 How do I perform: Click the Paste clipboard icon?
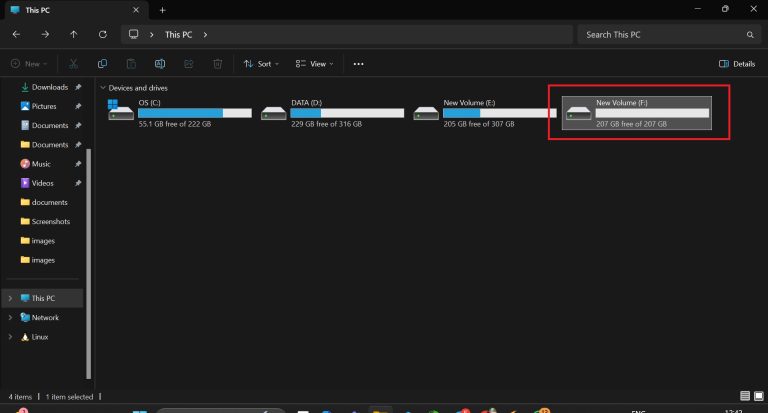tap(131, 64)
